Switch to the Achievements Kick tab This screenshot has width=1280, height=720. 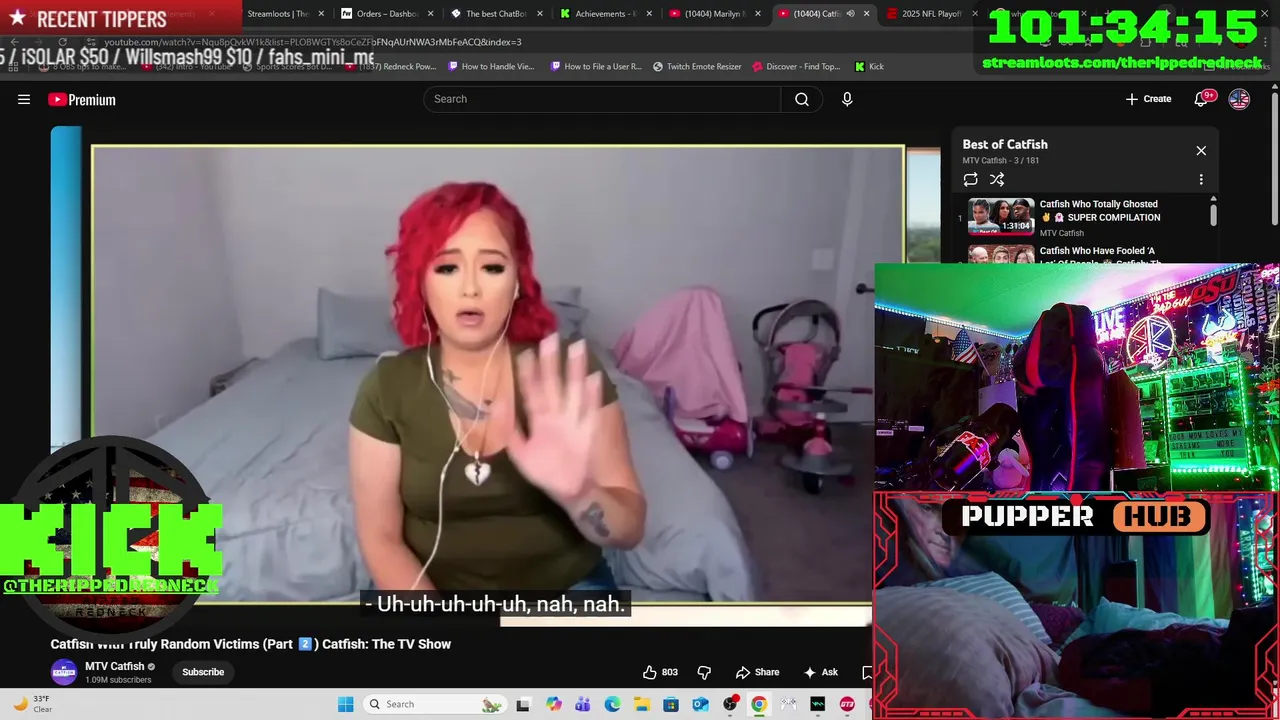[x=606, y=14]
